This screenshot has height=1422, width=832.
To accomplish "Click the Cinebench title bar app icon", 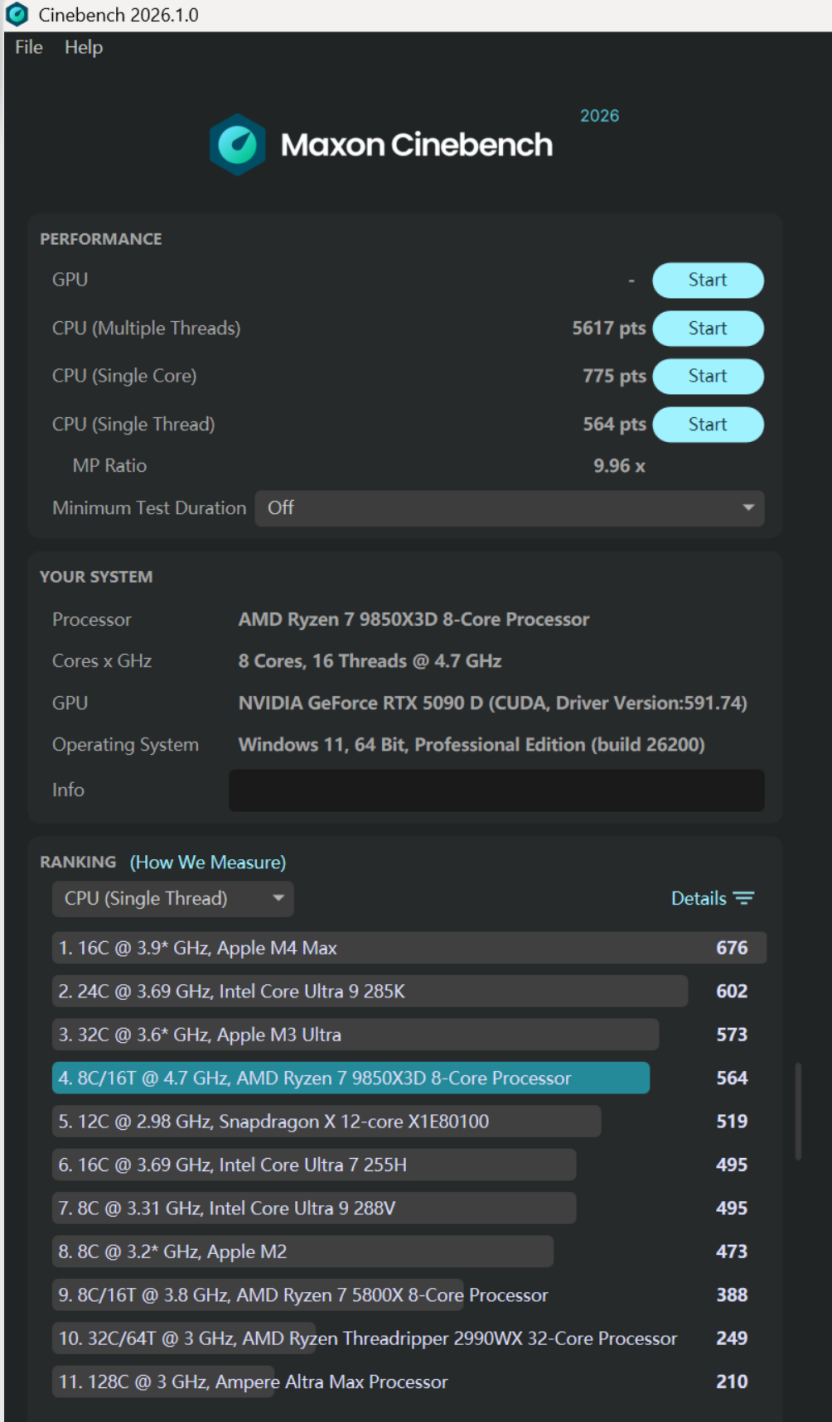I will (17, 15).
